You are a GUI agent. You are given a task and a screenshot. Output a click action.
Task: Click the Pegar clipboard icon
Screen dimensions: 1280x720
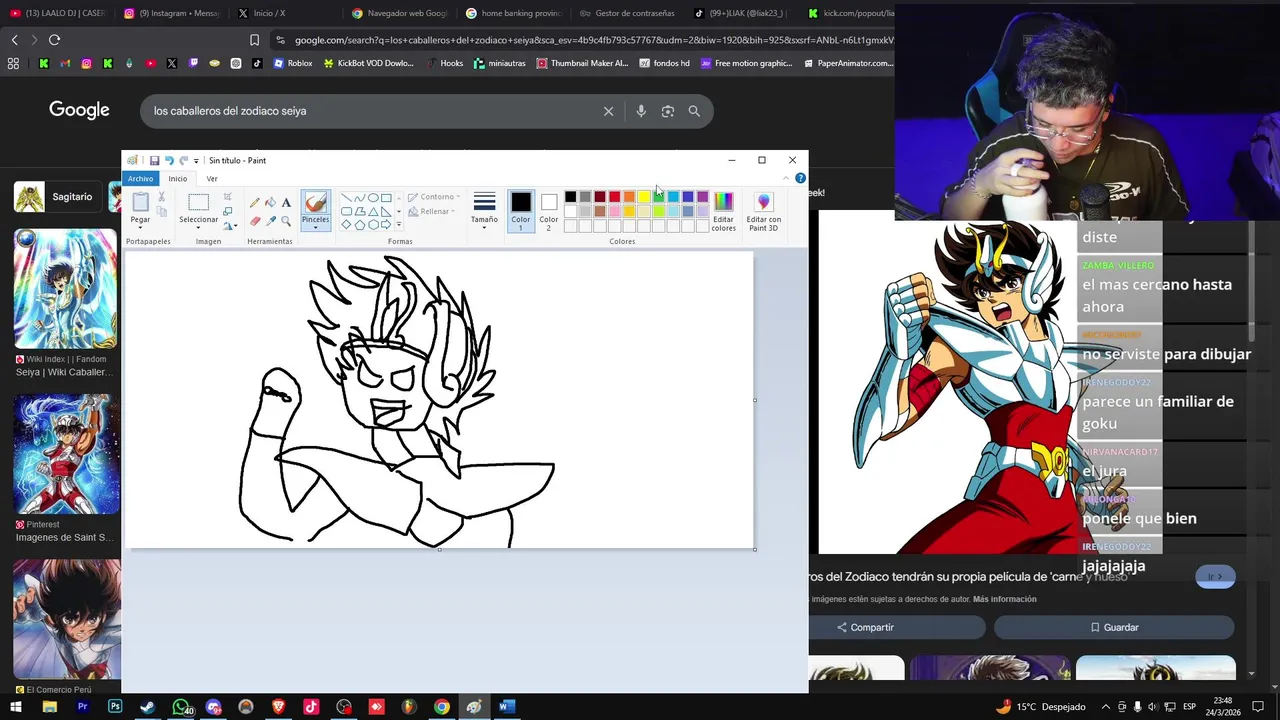pos(140,202)
